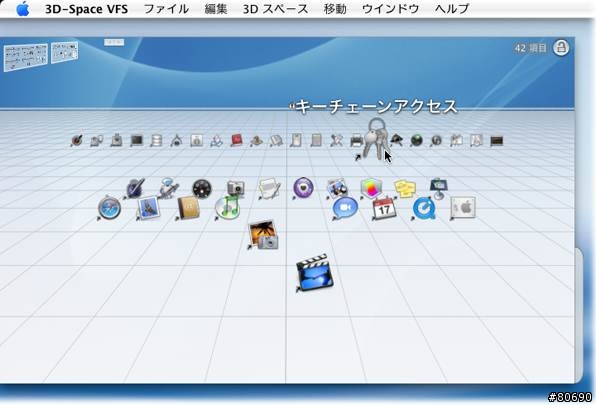This screenshot has height=405, width=596.
Task: Select the dark pen icon above Safari
Action: pos(135,188)
